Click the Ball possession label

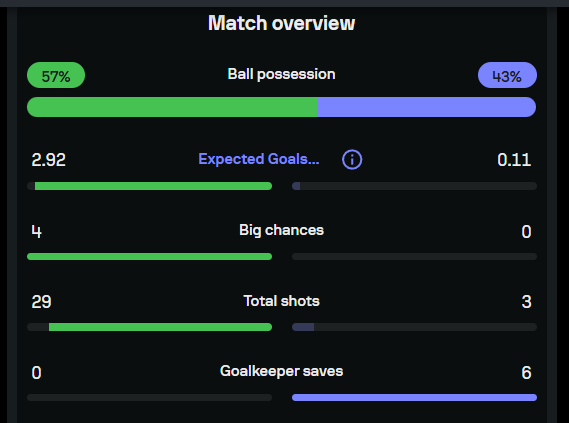[281, 74]
